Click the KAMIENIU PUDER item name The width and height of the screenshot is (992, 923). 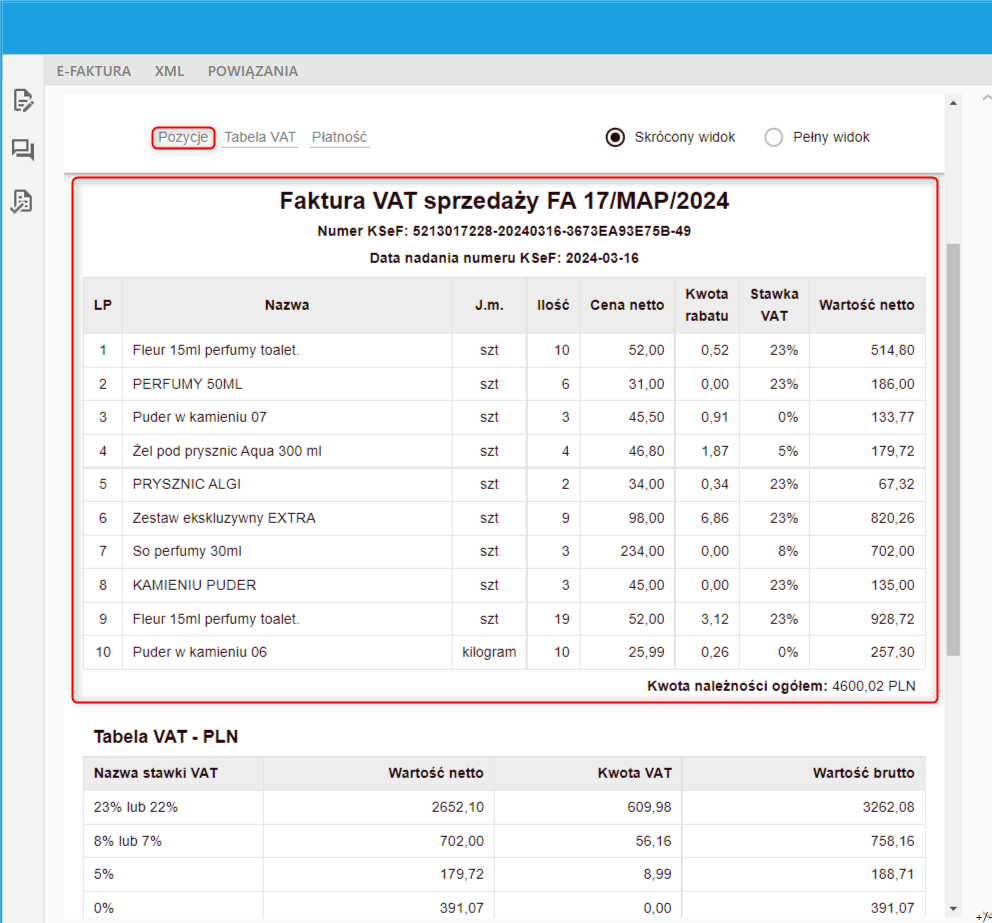point(194,585)
